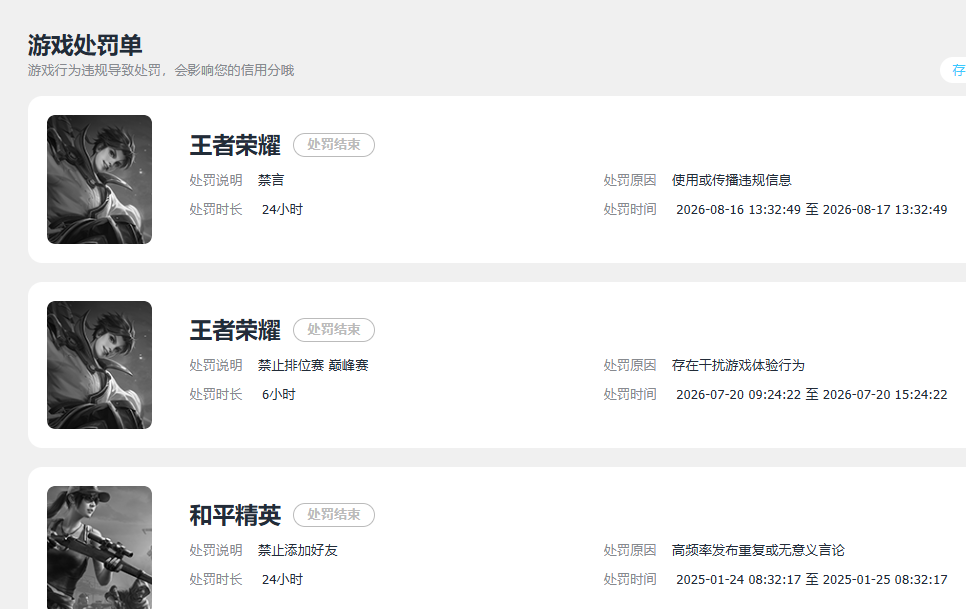Select reason 高频率发布重复或无意义言论
The height and width of the screenshot is (609, 966).
point(758,551)
